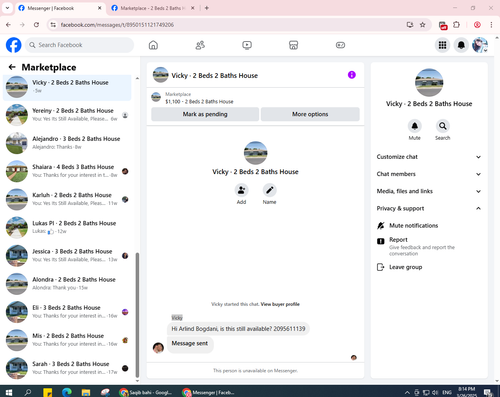The width and height of the screenshot is (500, 397).
Task: Open Lukas Pl - 2 Beds 2 Baths House conversation
Action: tap(67, 227)
